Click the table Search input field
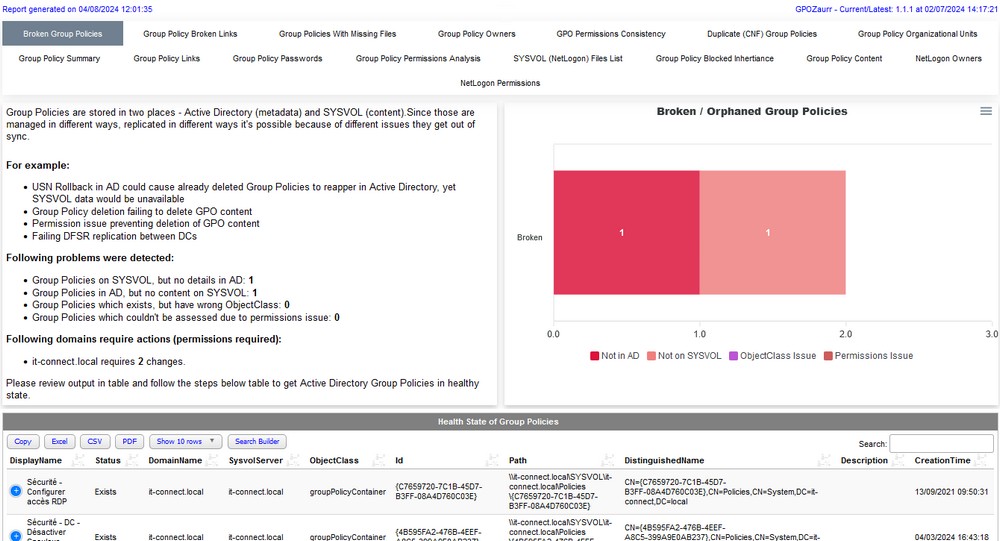 pyautogui.click(x=942, y=443)
